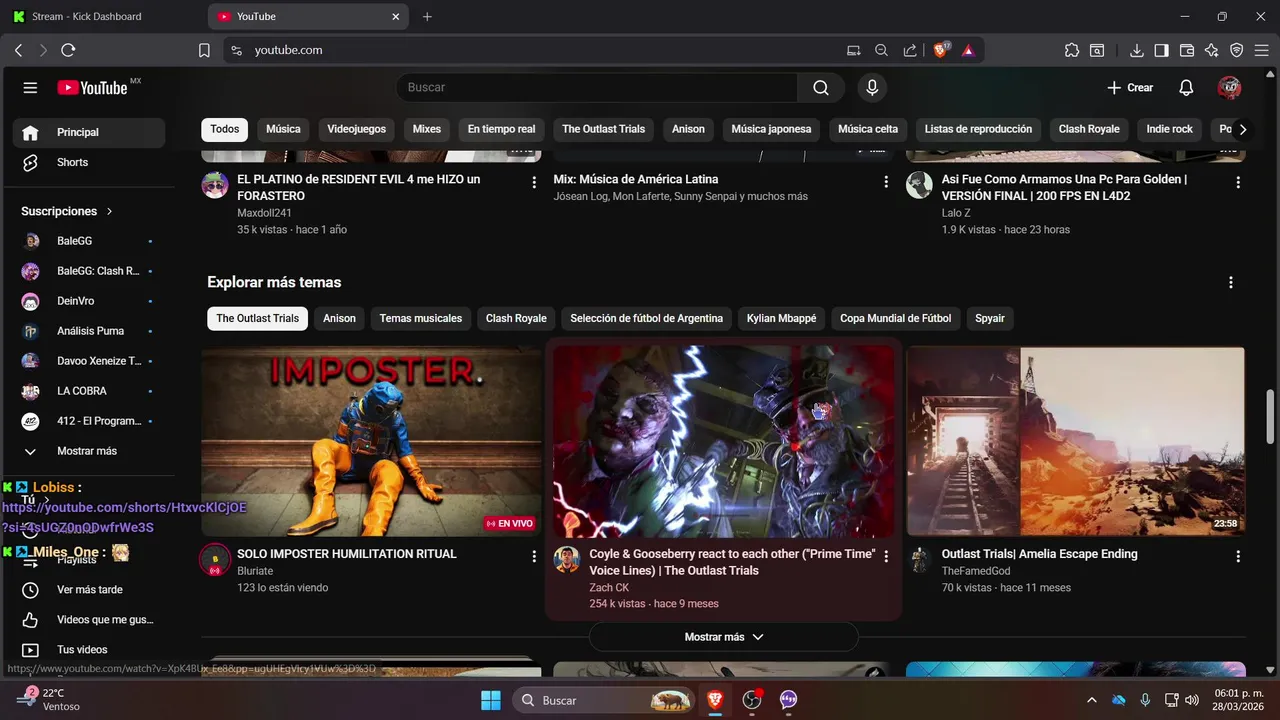Select Selección de fútbol de Argentina tab
1280x720 pixels.
[646, 318]
